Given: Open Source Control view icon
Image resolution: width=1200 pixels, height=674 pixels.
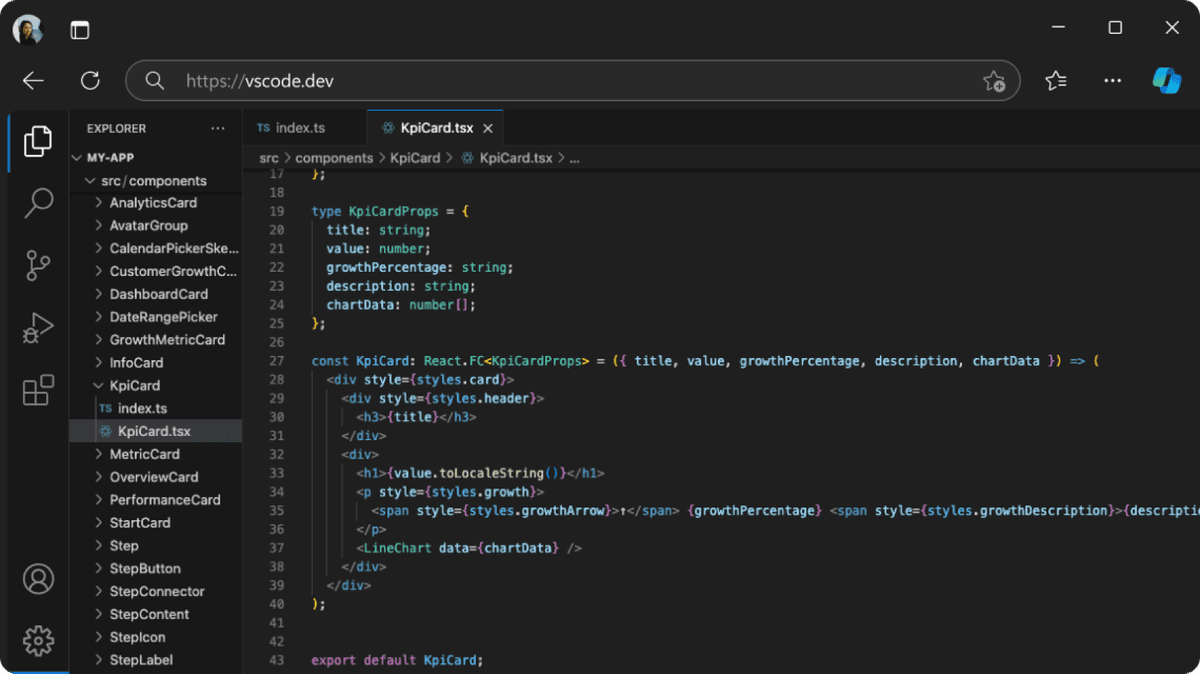Looking at the screenshot, I should (x=38, y=265).
